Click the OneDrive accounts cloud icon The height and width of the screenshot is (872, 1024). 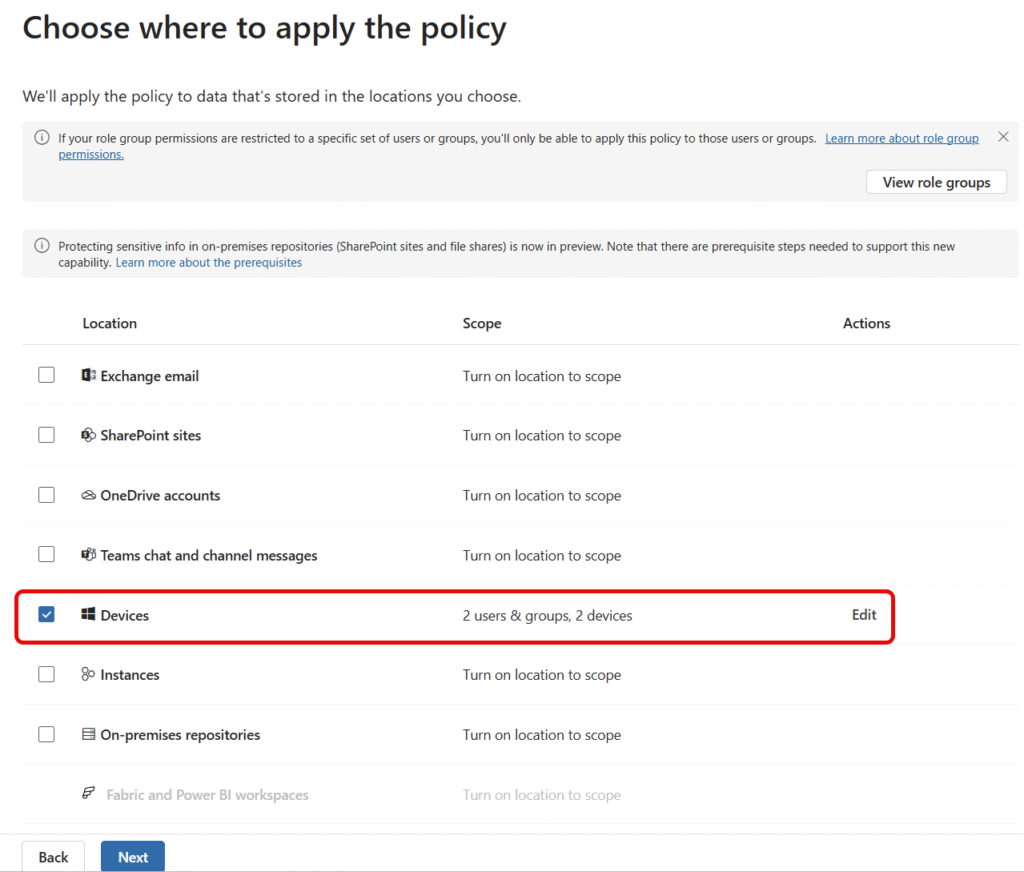(88, 495)
